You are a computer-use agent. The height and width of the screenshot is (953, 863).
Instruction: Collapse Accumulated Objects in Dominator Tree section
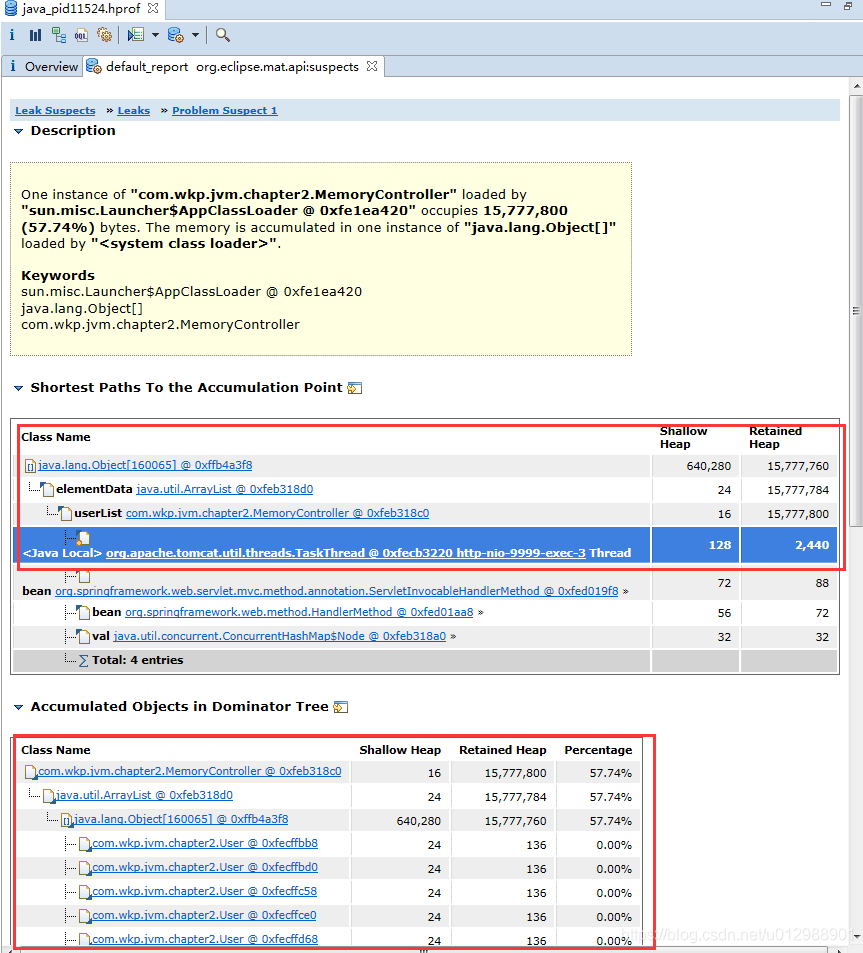click(x=18, y=707)
